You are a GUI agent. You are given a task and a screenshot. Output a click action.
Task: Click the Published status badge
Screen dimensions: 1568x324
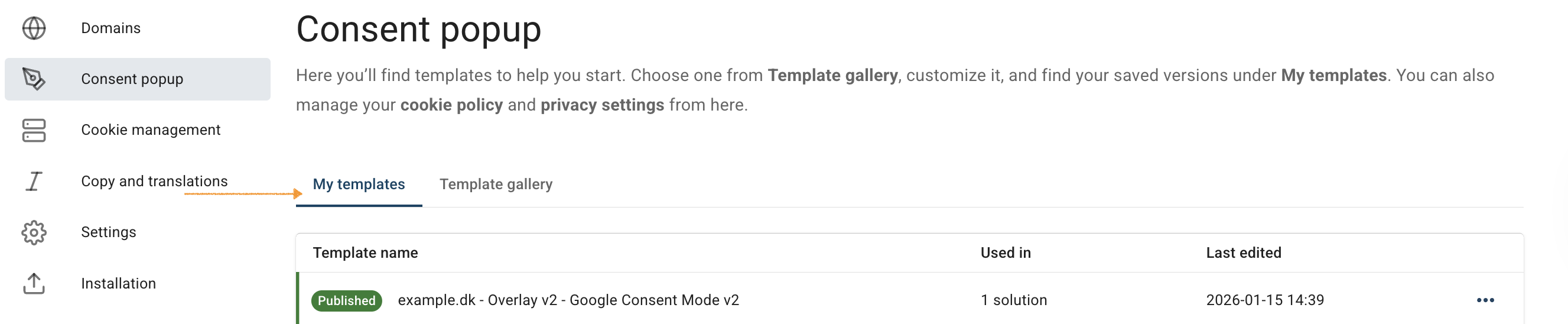click(x=346, y=301)
